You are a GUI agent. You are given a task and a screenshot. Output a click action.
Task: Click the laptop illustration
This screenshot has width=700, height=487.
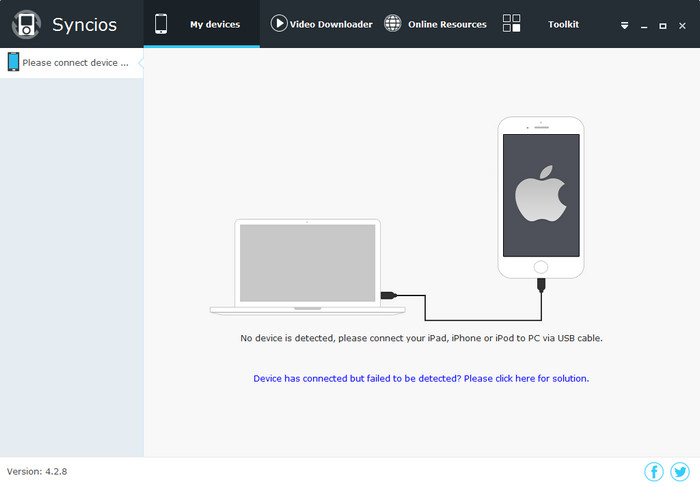click(x=307, y=265)
